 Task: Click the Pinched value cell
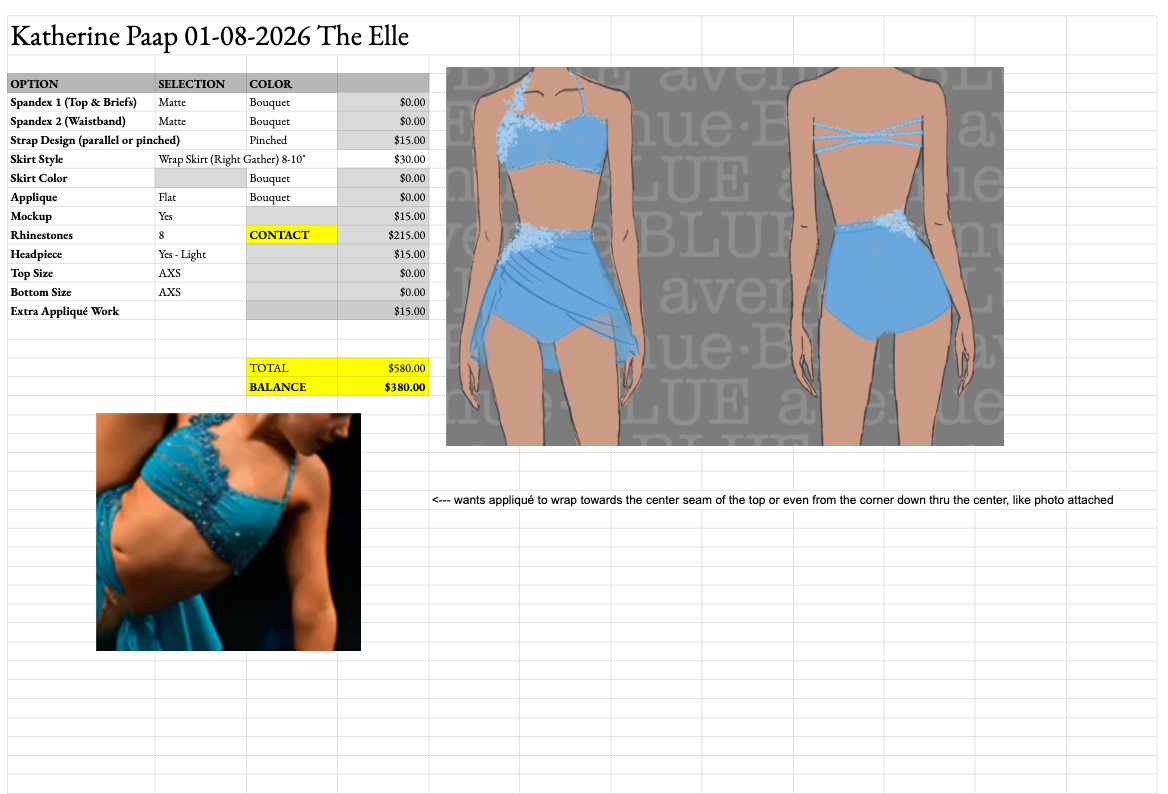point(291,140)
